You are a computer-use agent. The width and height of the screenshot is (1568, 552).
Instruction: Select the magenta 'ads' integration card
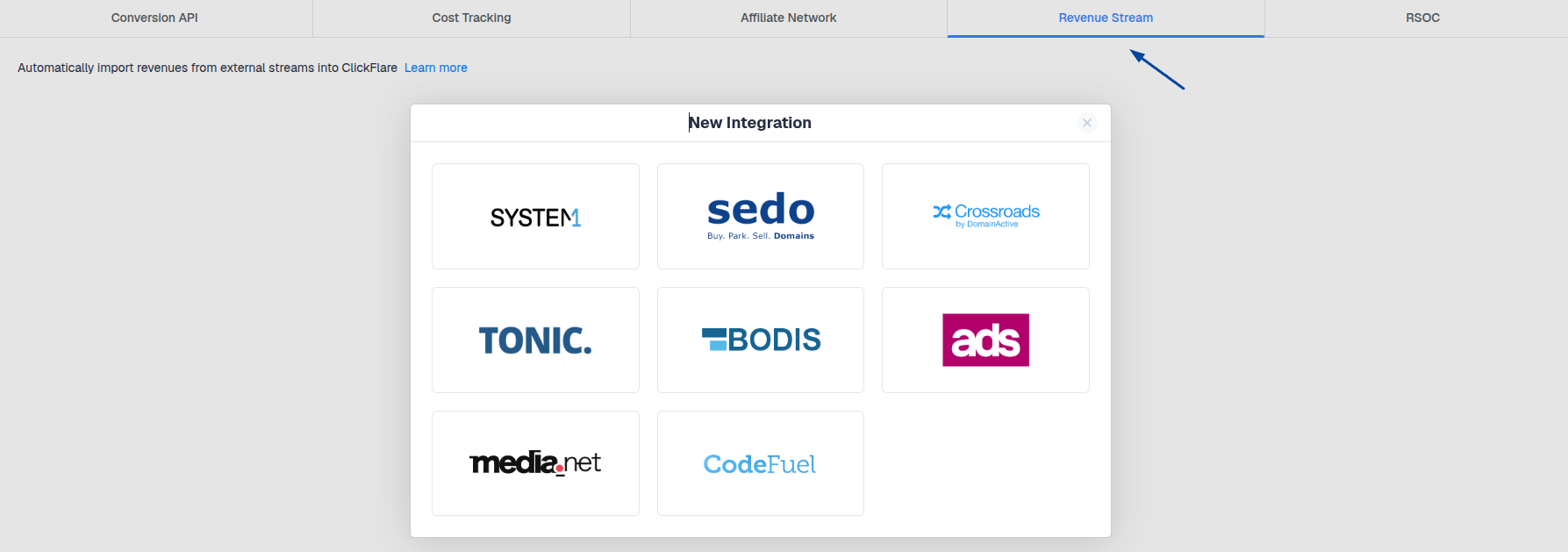click(x=985, y=340)
